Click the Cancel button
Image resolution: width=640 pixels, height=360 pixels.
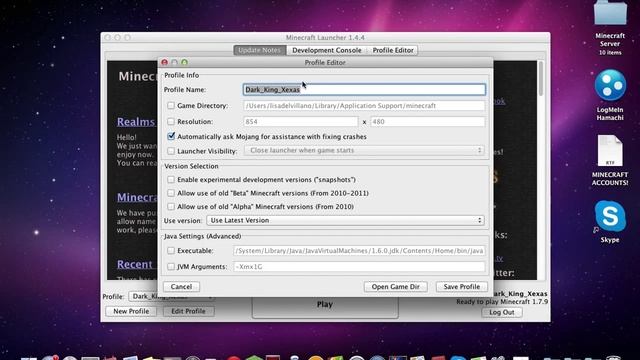(181, 287)
